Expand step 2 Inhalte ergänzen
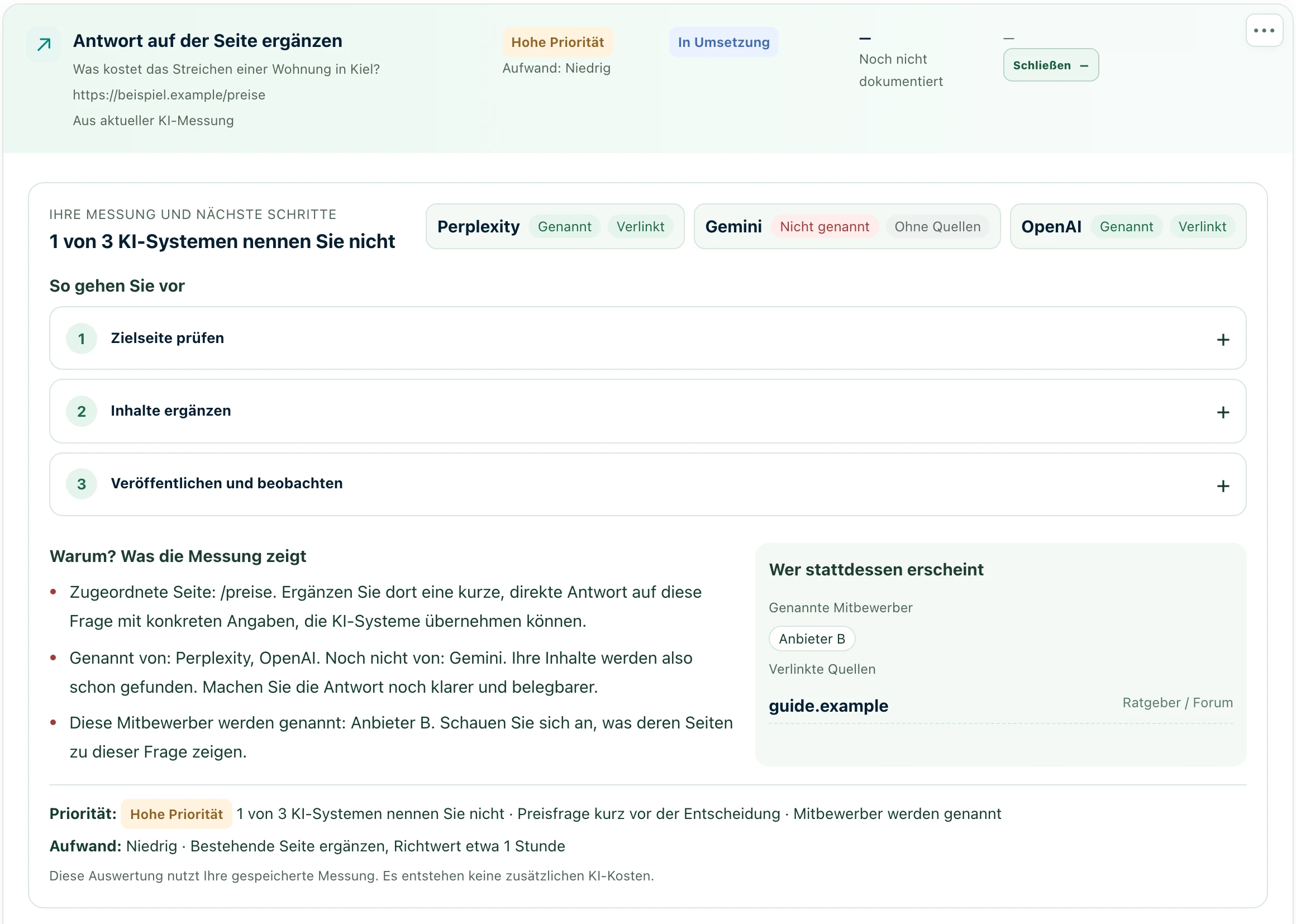Screen dimensions: 1296x924 pyautogui.click(x=647, y=411)
